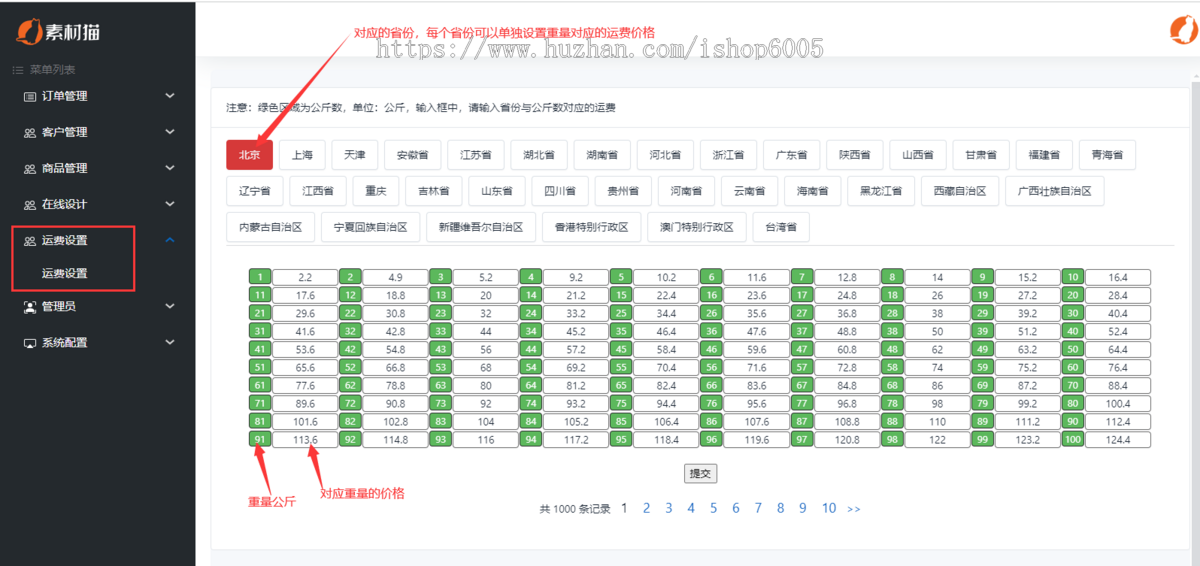Expand the 管理员 chevron

point(169,306)
